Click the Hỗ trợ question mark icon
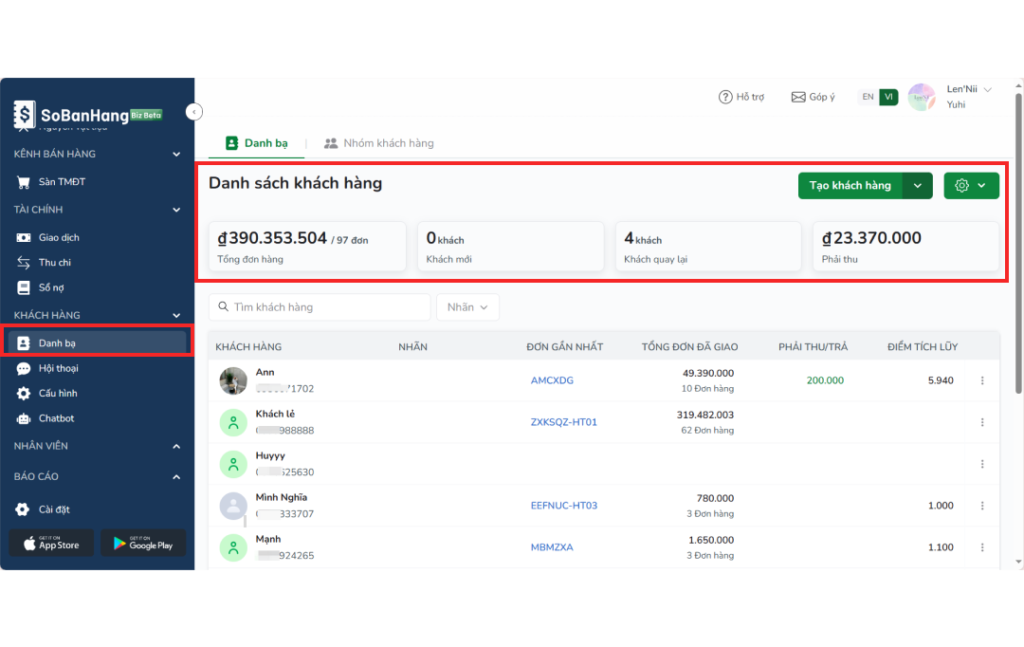The image size is (1024, 647). (725, 97)
